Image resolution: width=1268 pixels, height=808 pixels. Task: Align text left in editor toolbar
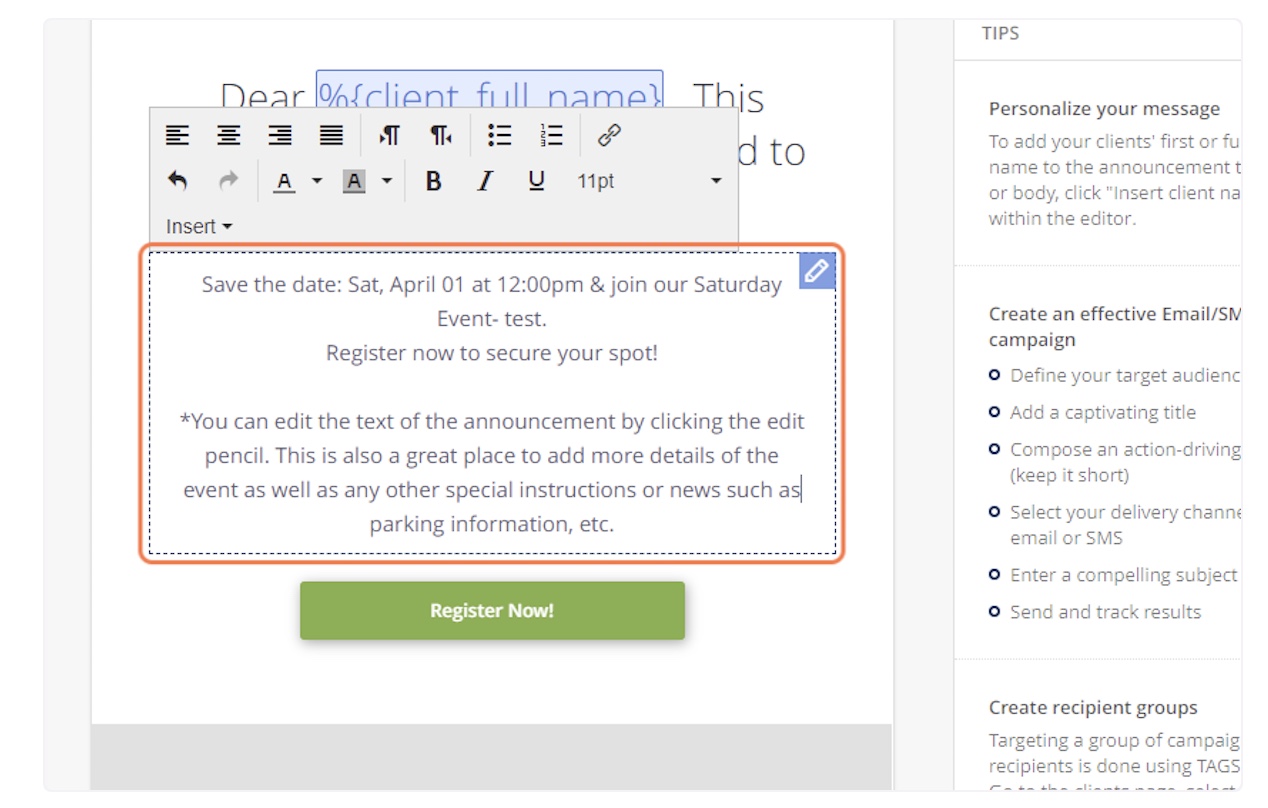tap(178, 135)
